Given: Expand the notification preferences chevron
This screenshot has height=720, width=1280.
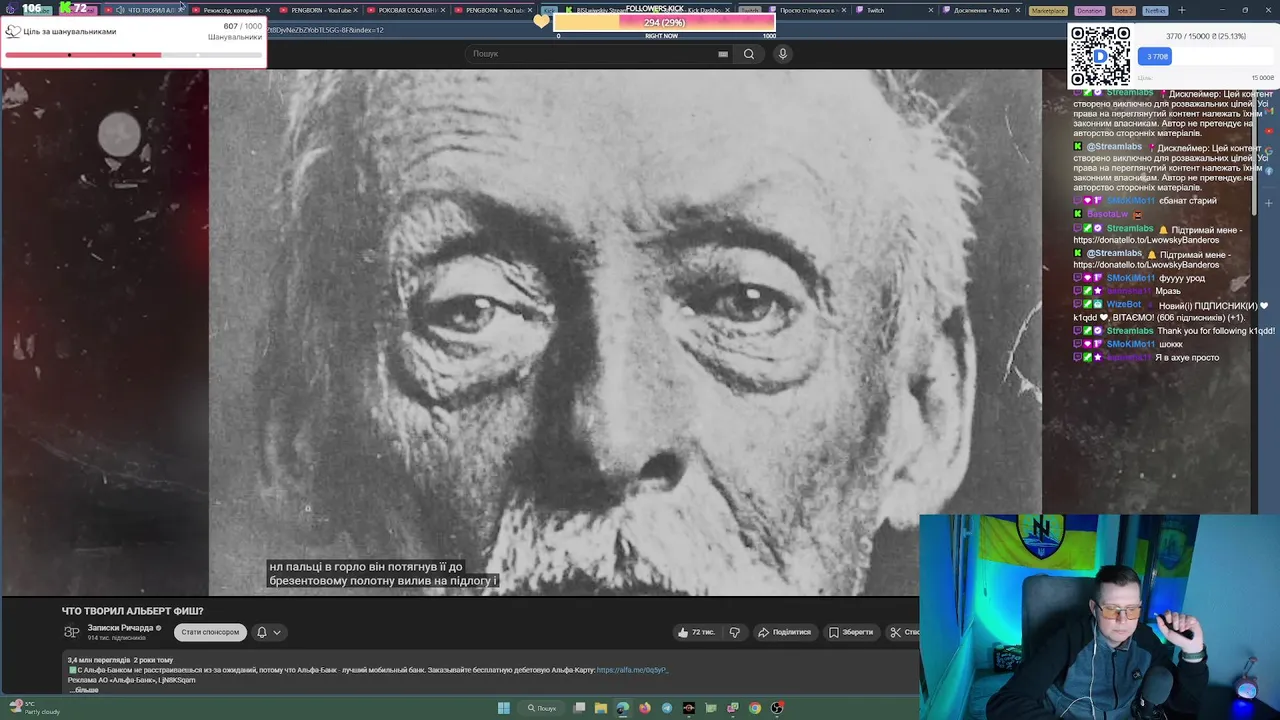Looking at the screenshot, I should [x=277, y=632].
